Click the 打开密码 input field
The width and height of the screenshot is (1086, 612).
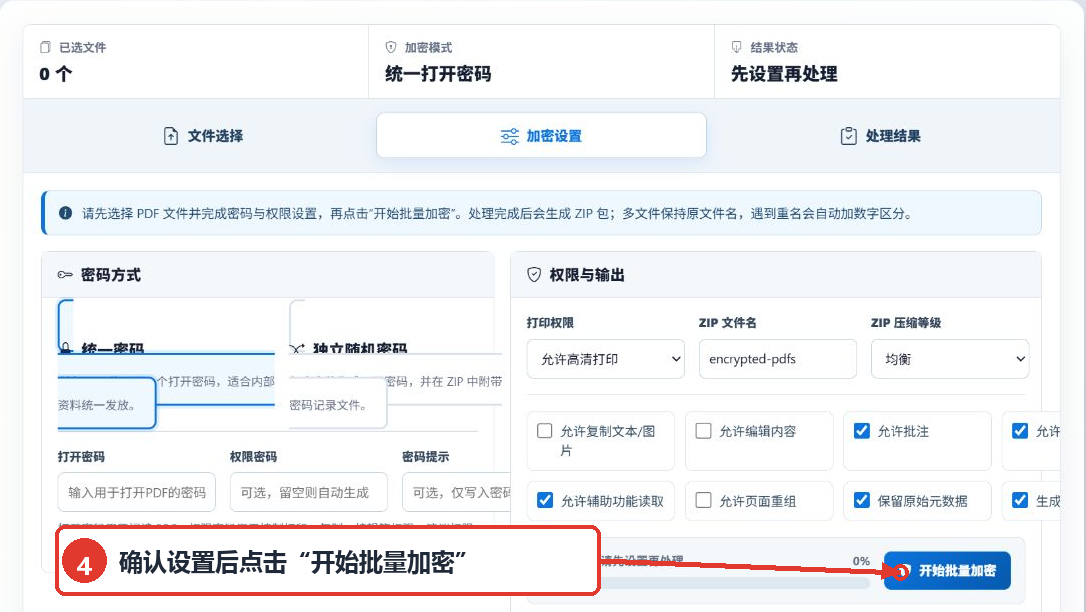(x=136, y=492)
